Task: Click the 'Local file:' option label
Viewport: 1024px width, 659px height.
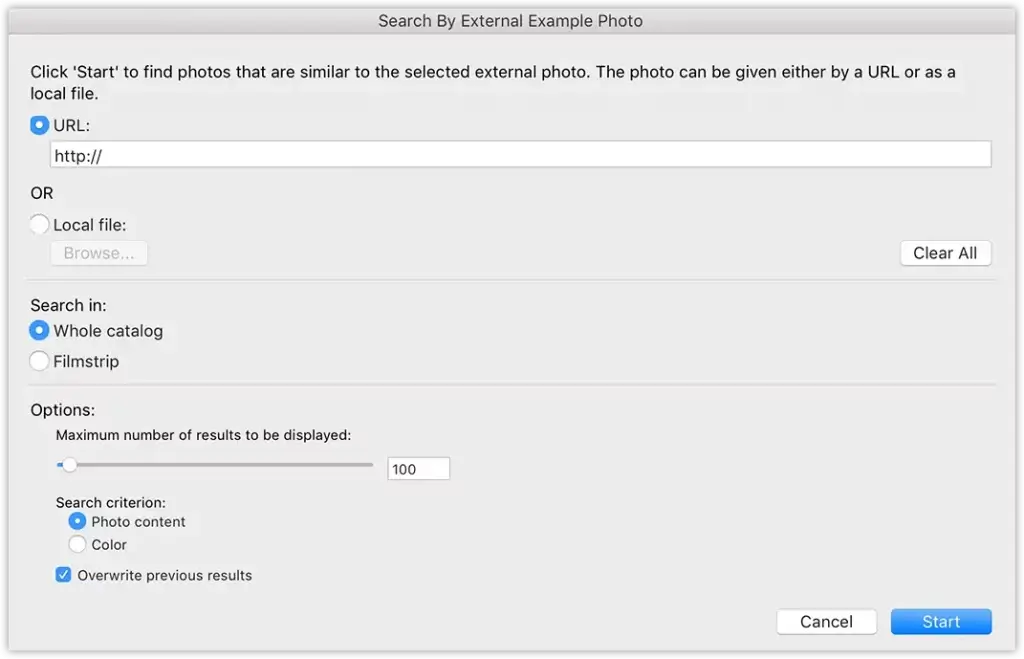Action: (90, 225)
